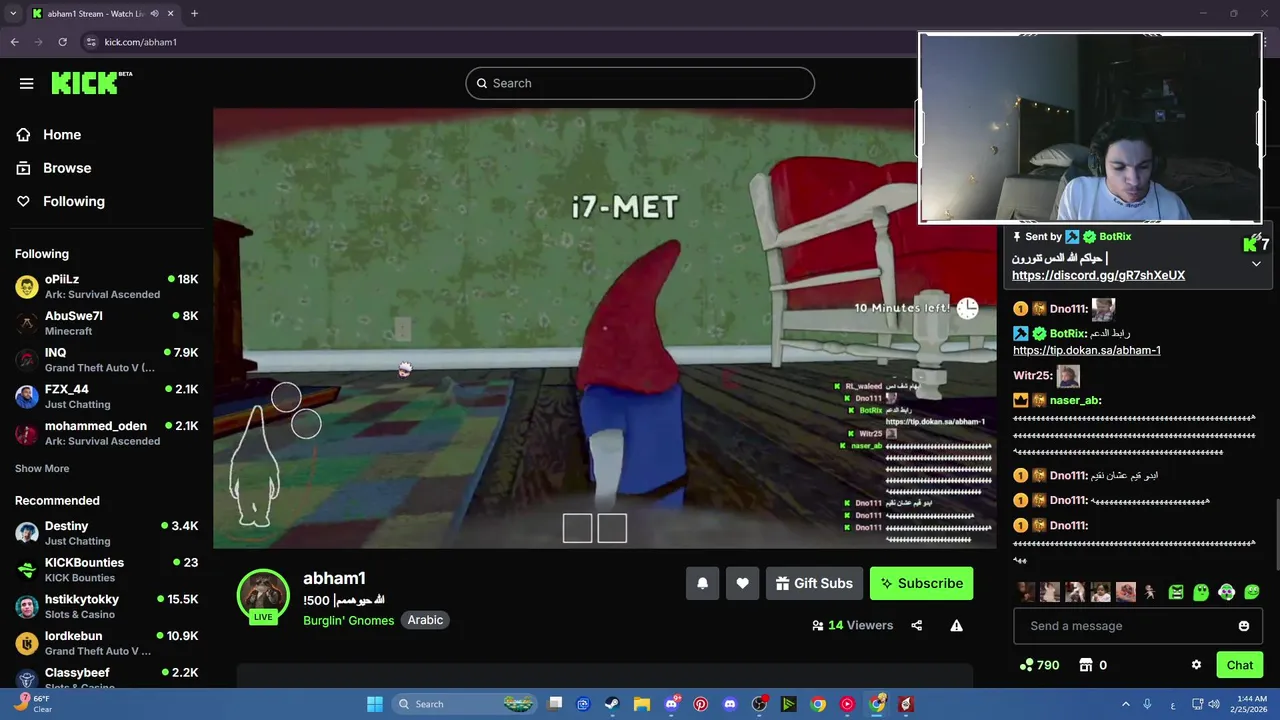
Task: Click abham1 channel avatar
Action: pyautogui.click(x=263, y=594)
